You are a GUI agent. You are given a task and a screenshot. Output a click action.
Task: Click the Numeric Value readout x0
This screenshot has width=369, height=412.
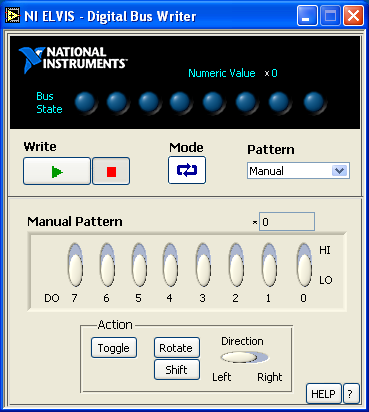pos(271,73)
